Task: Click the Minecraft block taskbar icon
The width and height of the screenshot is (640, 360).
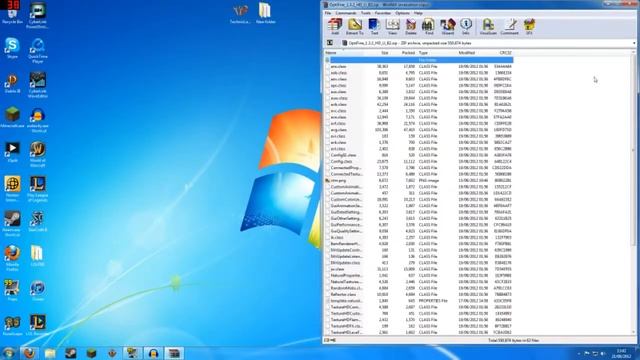Action: [x=91, y=353]
